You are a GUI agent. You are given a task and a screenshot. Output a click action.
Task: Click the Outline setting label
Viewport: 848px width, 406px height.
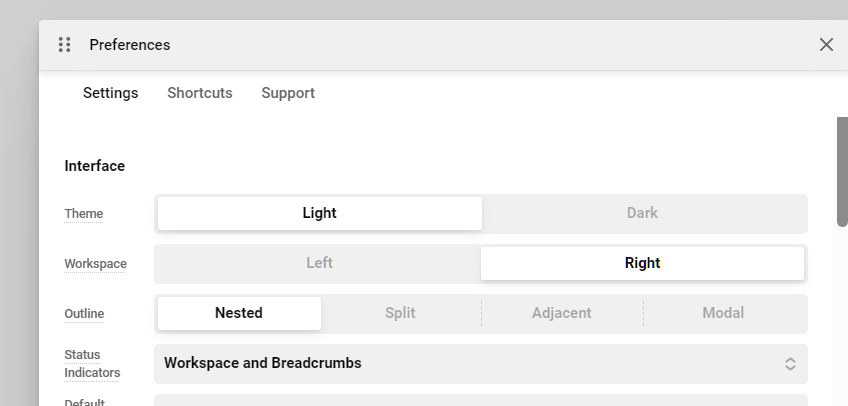point(84,314)
